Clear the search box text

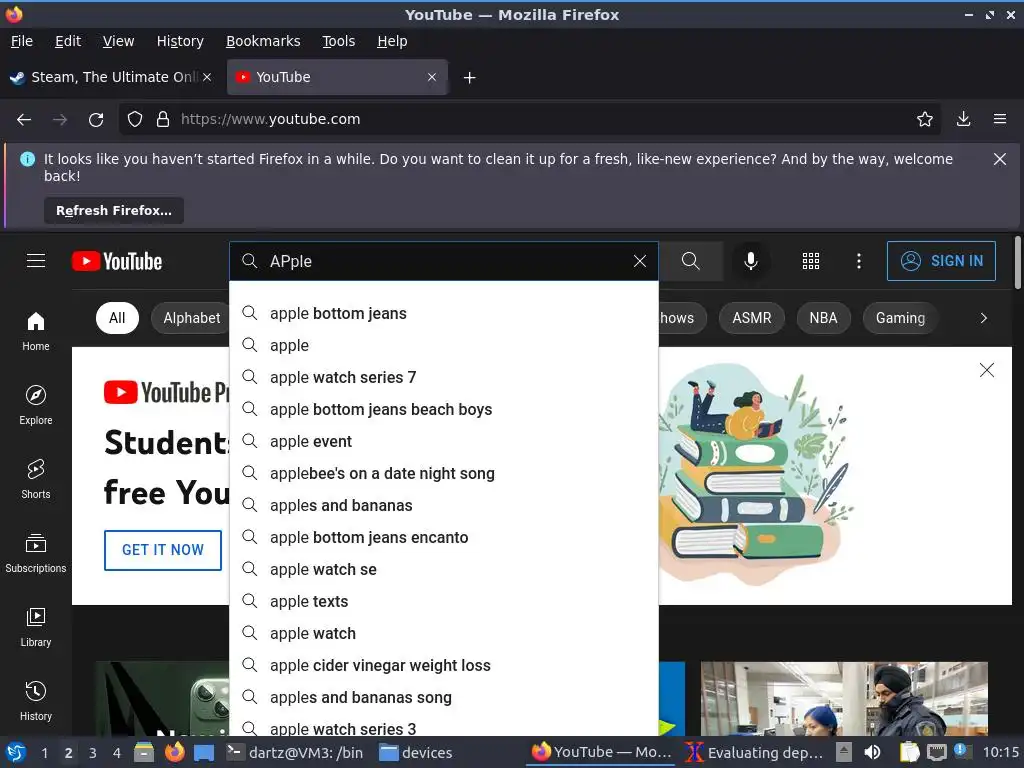click(x=640, y=261)
